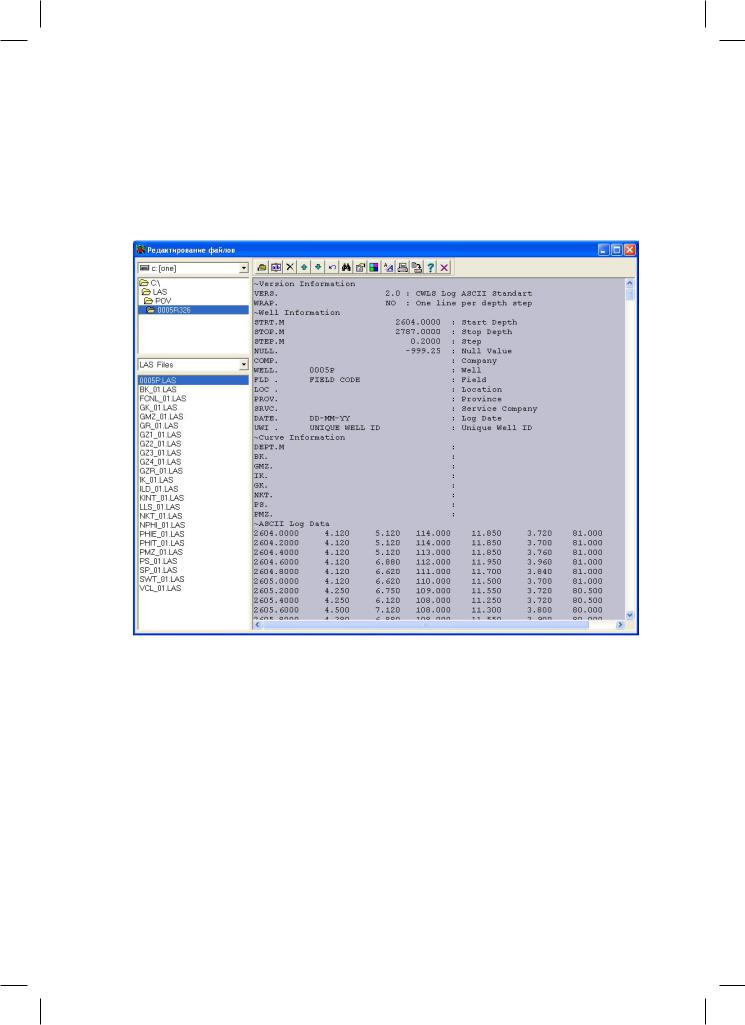Select file PHIE_01.LAS
745x1025 pixels.
161,534
